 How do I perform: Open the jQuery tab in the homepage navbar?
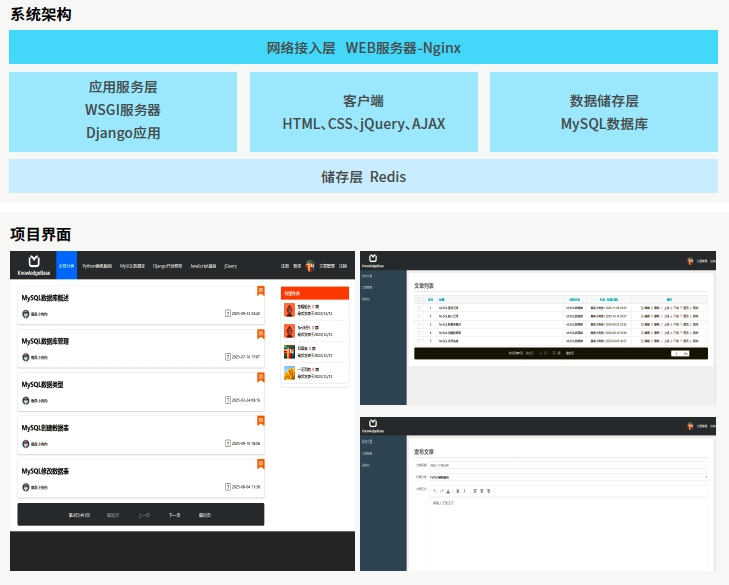point(230,266)
